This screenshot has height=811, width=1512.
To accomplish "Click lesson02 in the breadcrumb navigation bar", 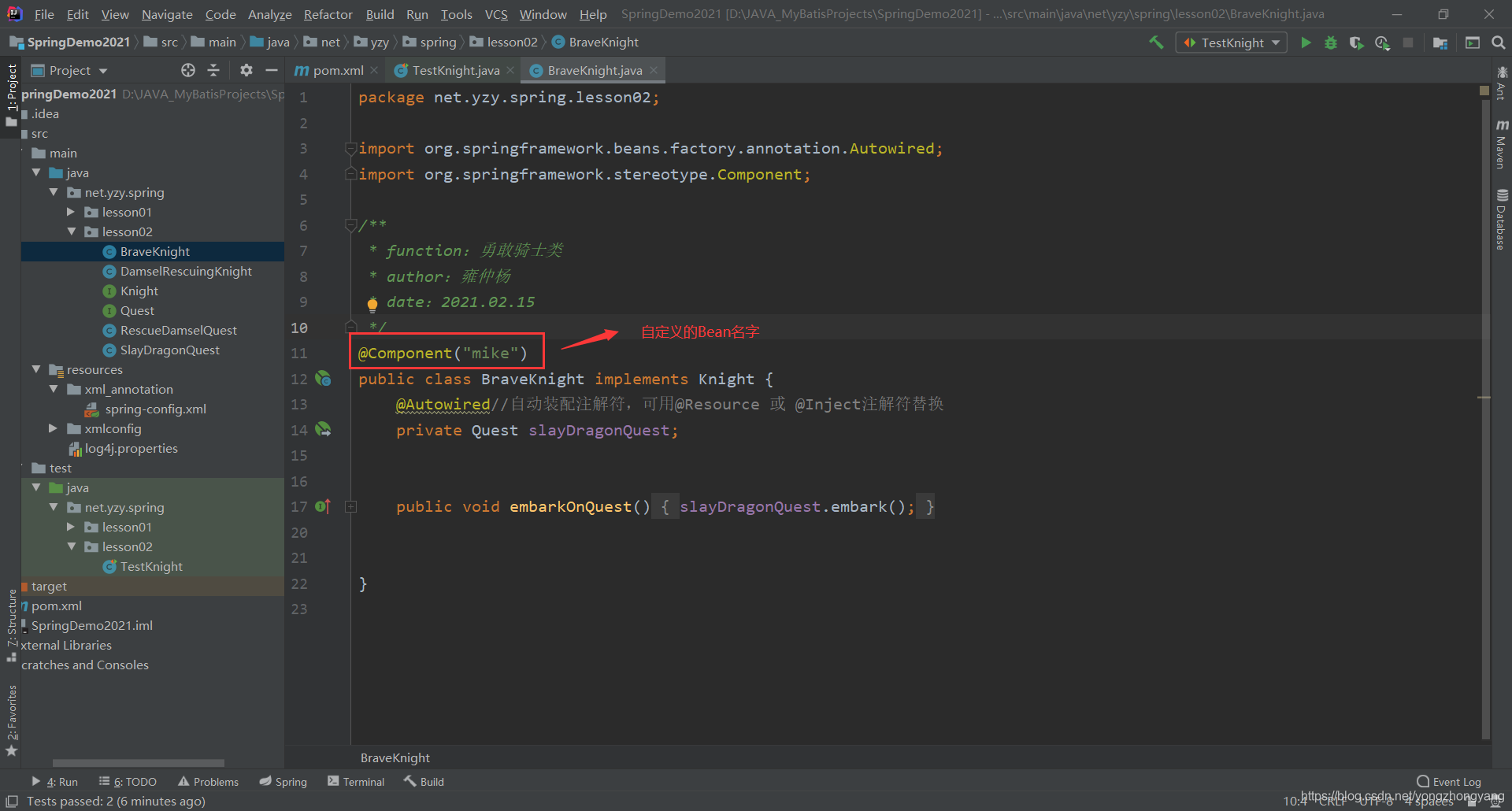I will click(x=504, y=43).
